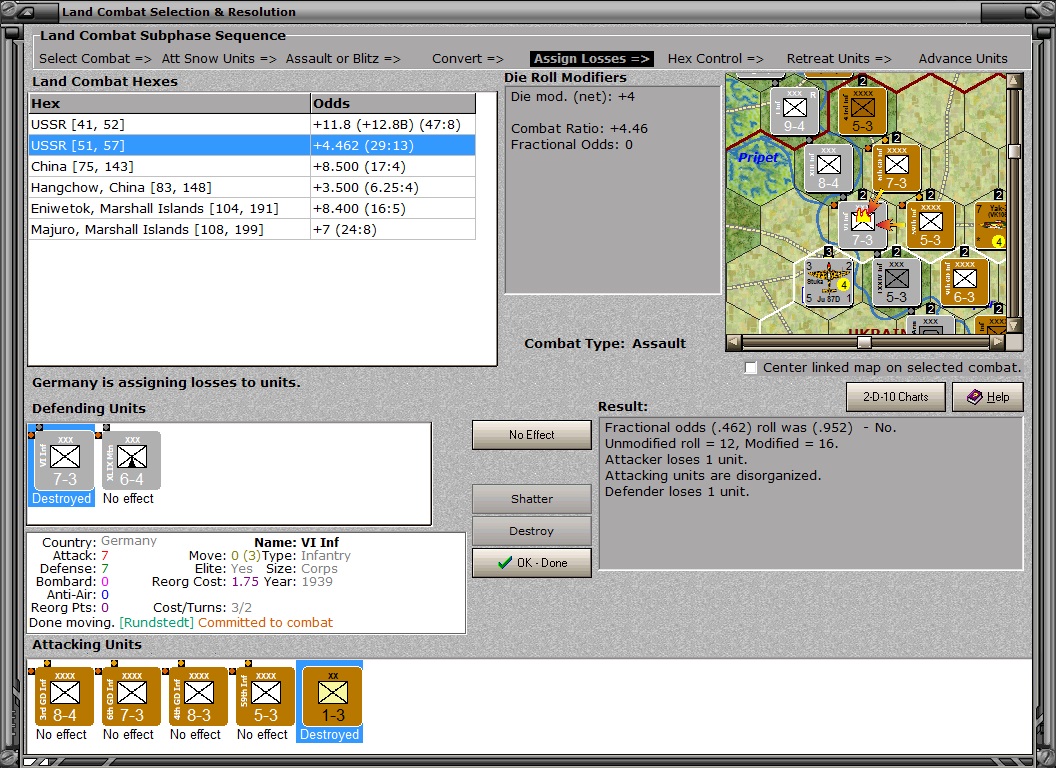The width and height of the screenshot is (1056, 768).
Task: Click the No Effect button
Action: click(x=531, y=435)
